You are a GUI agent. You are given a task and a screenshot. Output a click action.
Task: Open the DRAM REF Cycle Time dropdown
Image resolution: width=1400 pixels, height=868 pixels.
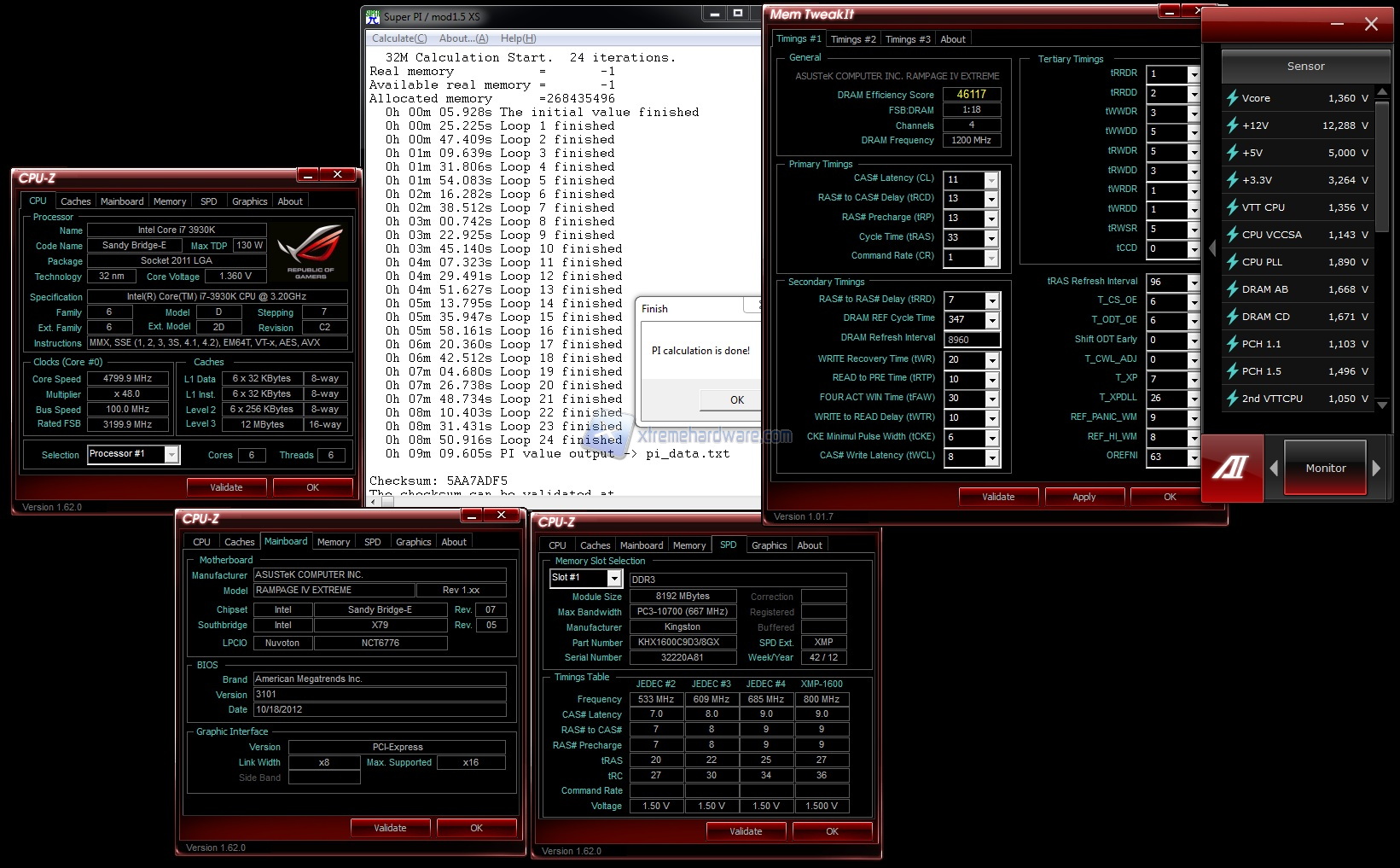(x=991, y=320)
